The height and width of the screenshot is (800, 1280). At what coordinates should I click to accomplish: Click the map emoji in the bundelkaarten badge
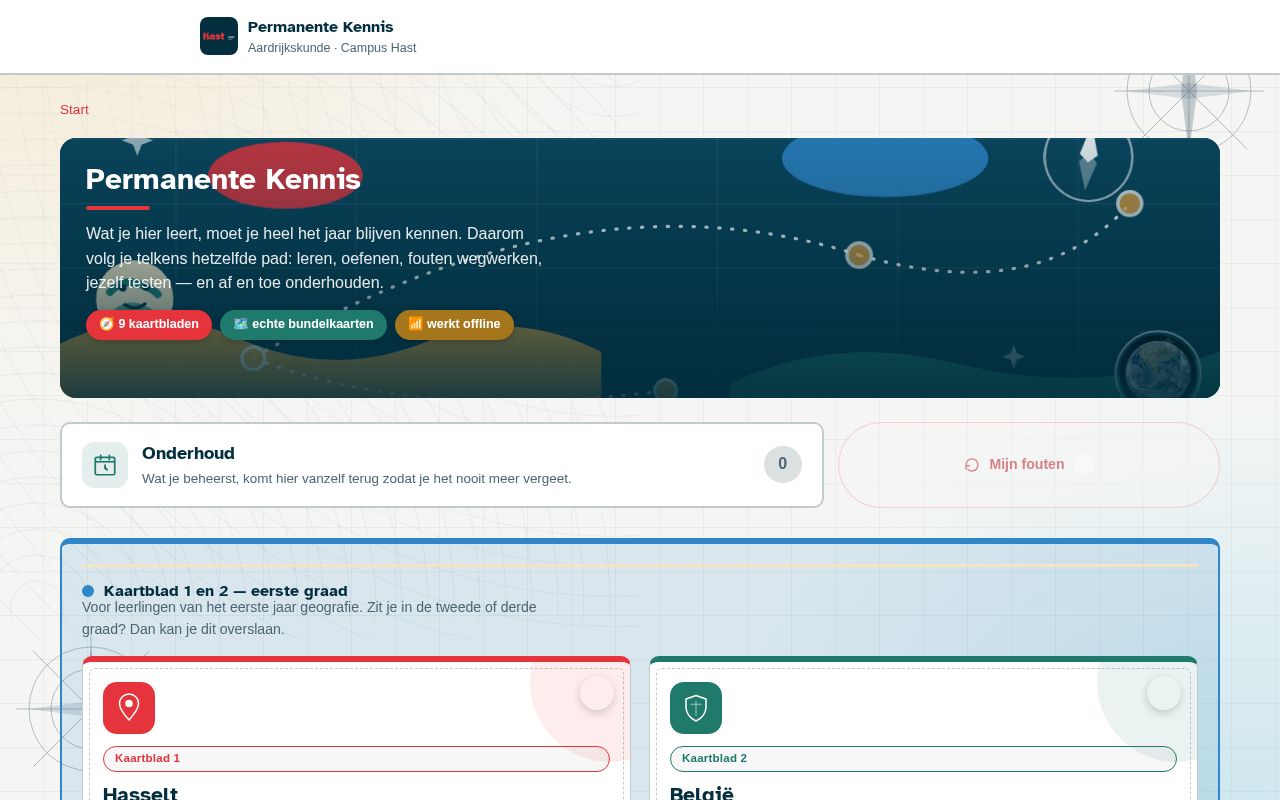tap(241, 324)
